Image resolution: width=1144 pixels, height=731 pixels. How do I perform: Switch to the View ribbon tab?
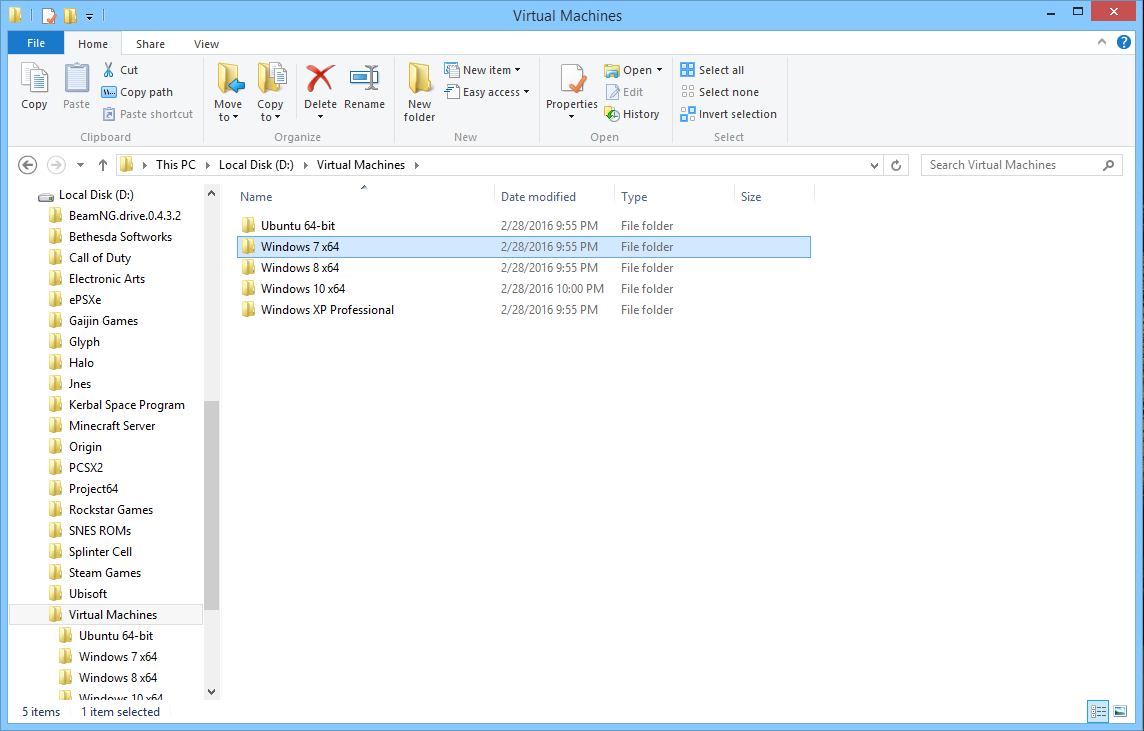[x=206, y=44]
